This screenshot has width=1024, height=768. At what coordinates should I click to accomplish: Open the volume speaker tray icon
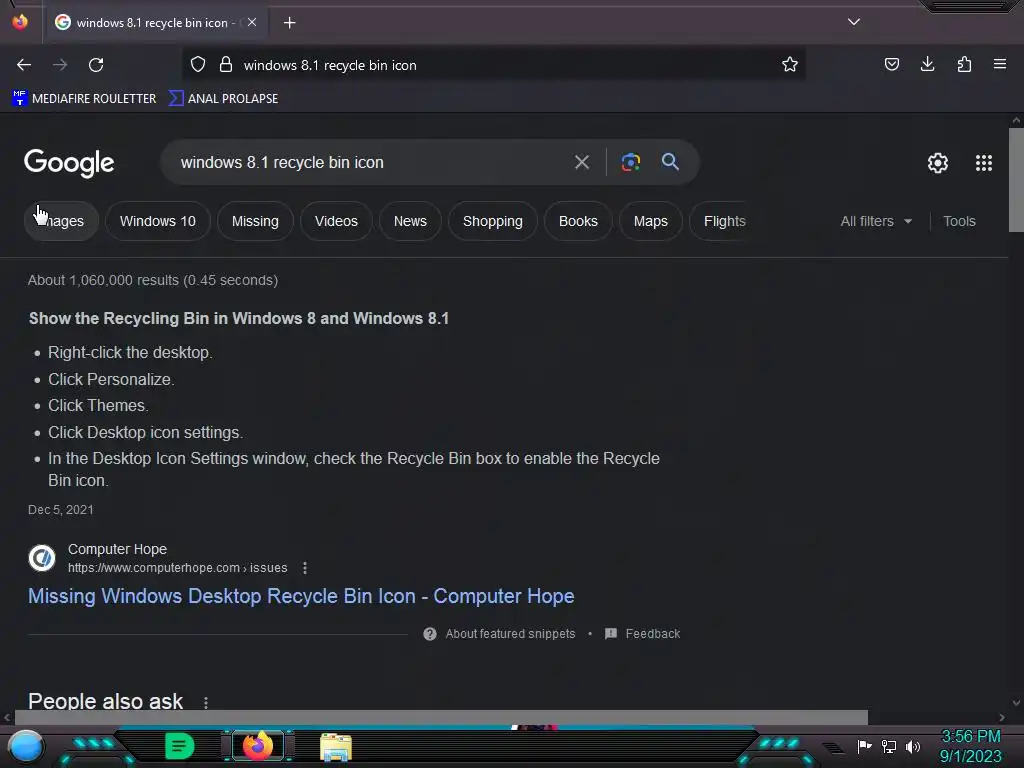click(913, 746)
